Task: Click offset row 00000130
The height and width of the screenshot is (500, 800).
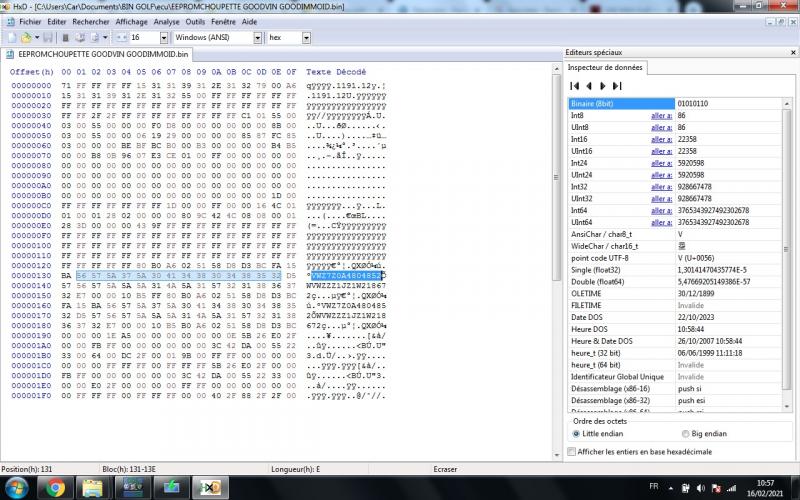Action: pyautogui.click(x=31, y=276)
